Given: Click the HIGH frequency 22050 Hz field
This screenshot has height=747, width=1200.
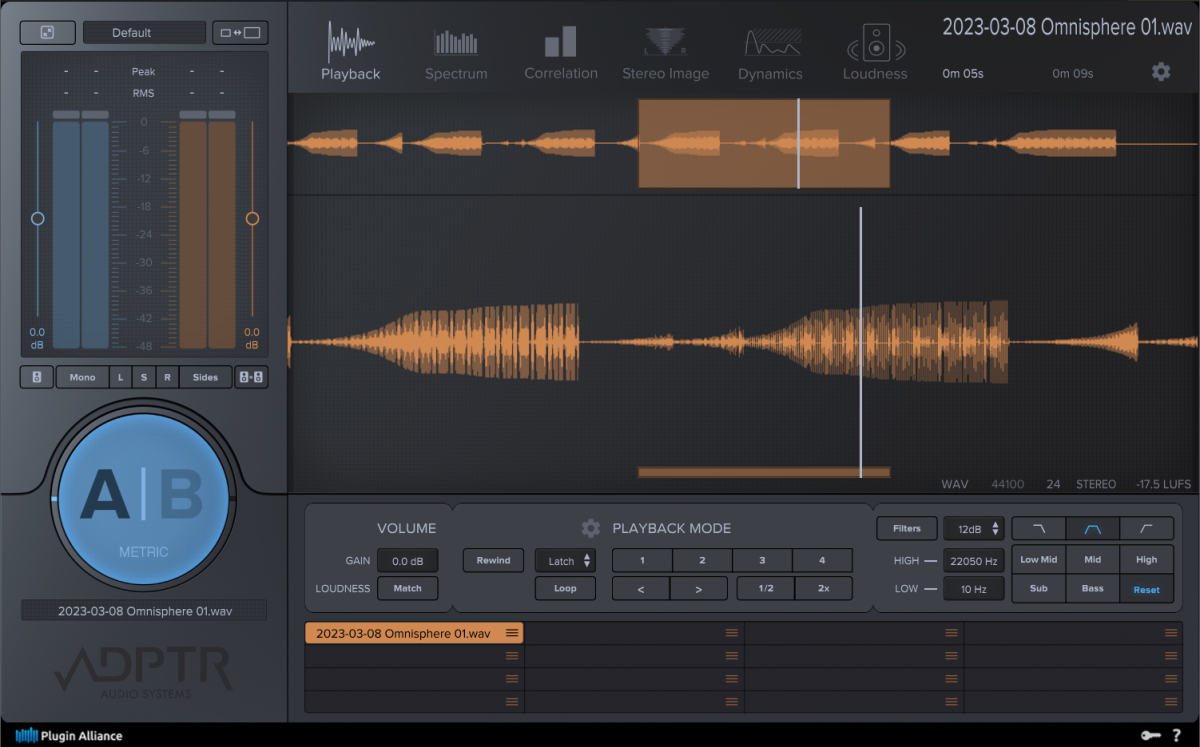Looking at the screenshot, I should [x=973, y=561].
